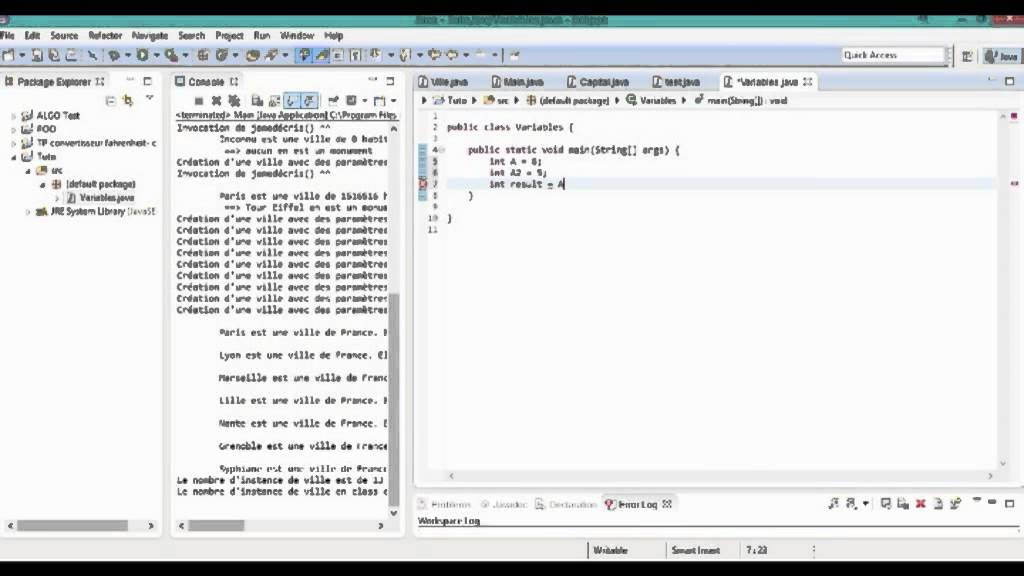Click the Debug bug icon in toolbar

(114, 56)
